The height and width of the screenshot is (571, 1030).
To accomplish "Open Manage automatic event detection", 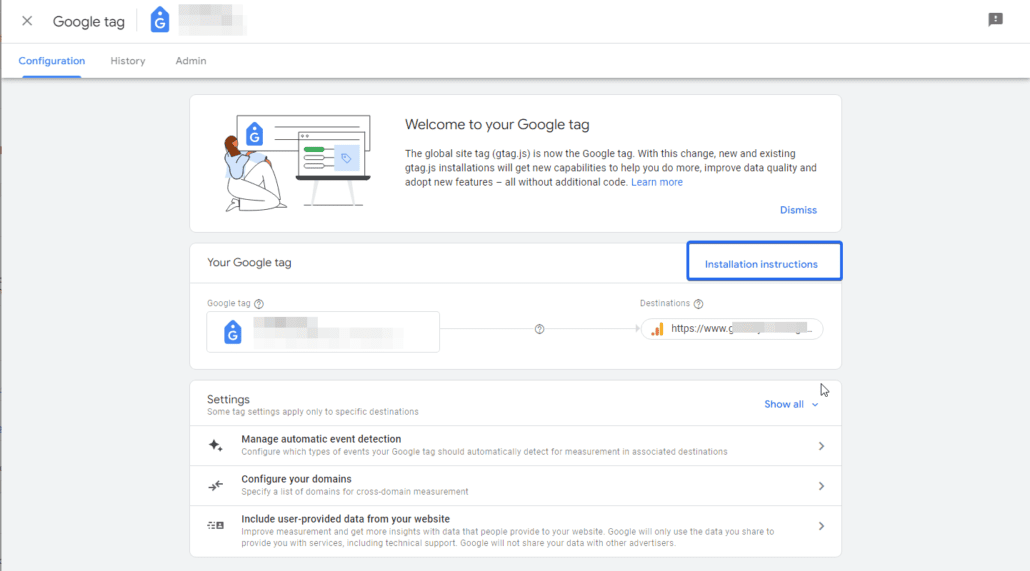I will click(516, 445).
